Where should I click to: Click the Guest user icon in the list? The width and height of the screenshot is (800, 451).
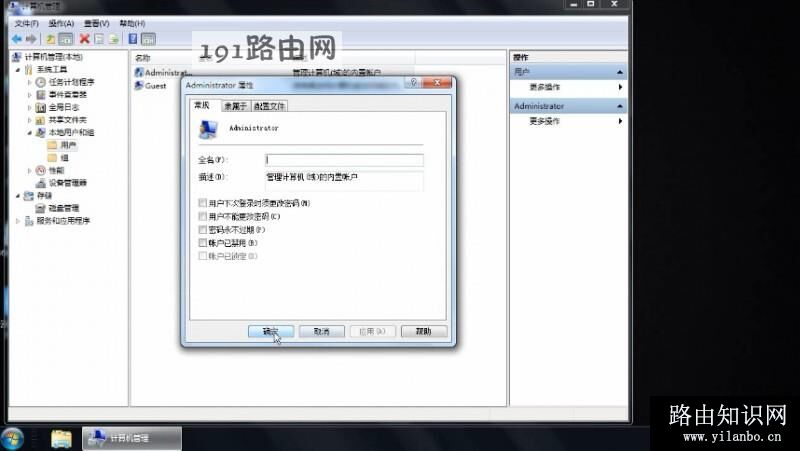click(139, 86)
